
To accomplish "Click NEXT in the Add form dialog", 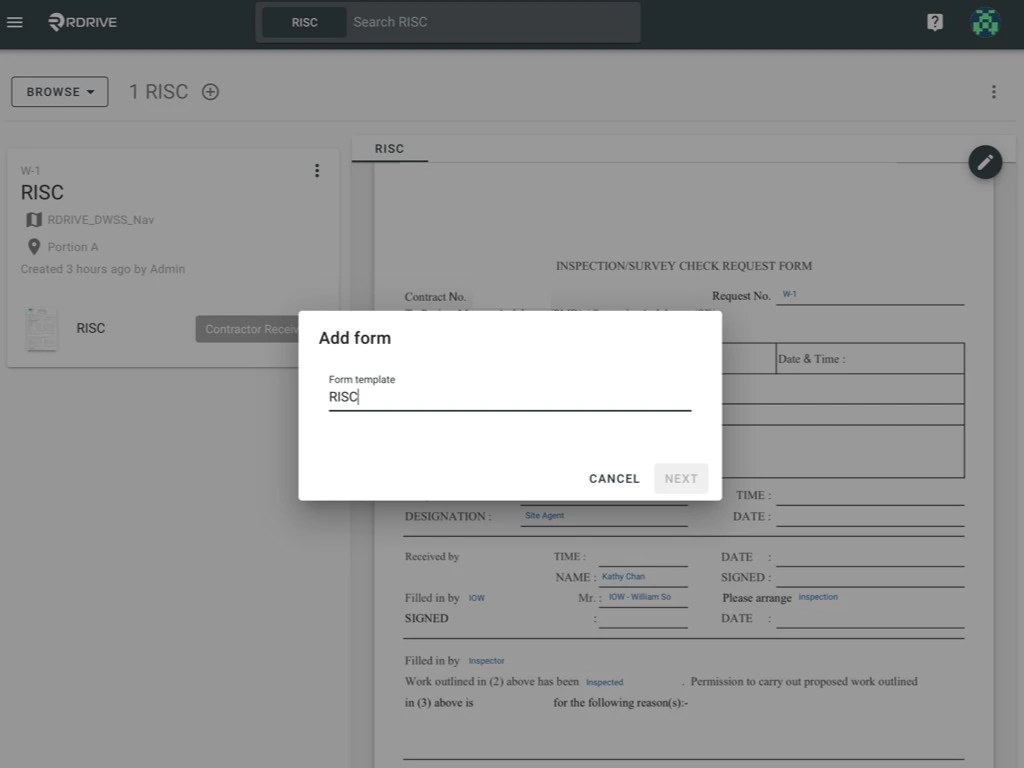I will click(x=681, y=478).
